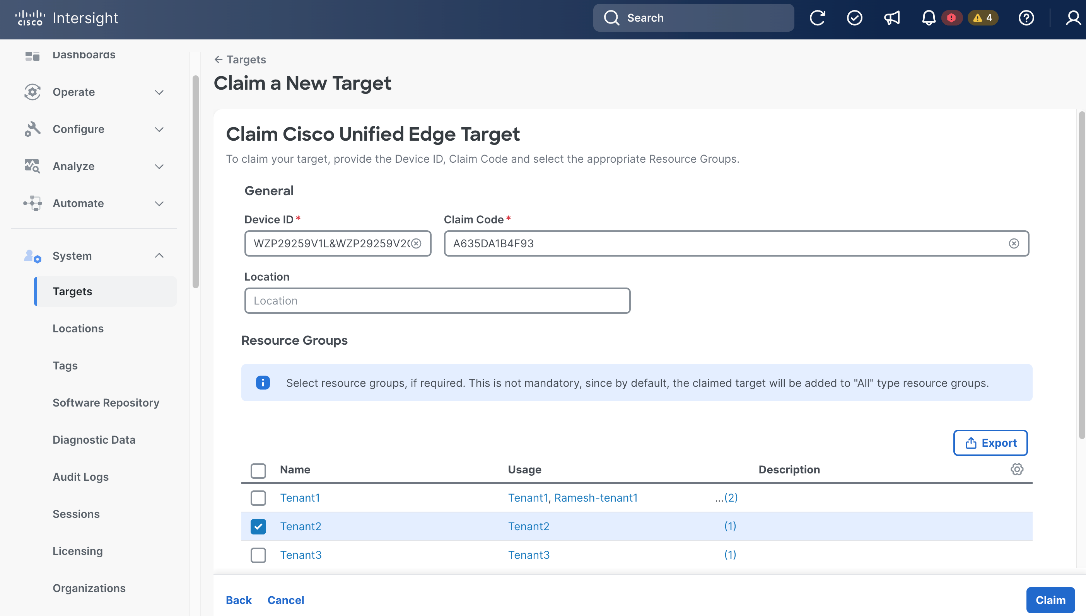Click the info icon in Resource Groups banner

[263, 382]
